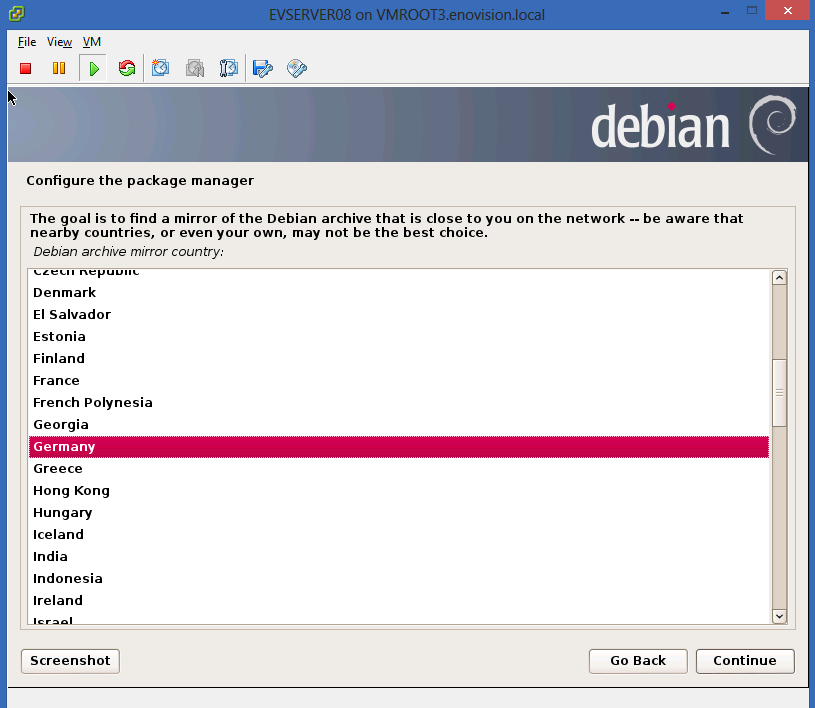The image size is (815, 708).
Task: Open the VM menu
Action: click(x=91, y=42)
